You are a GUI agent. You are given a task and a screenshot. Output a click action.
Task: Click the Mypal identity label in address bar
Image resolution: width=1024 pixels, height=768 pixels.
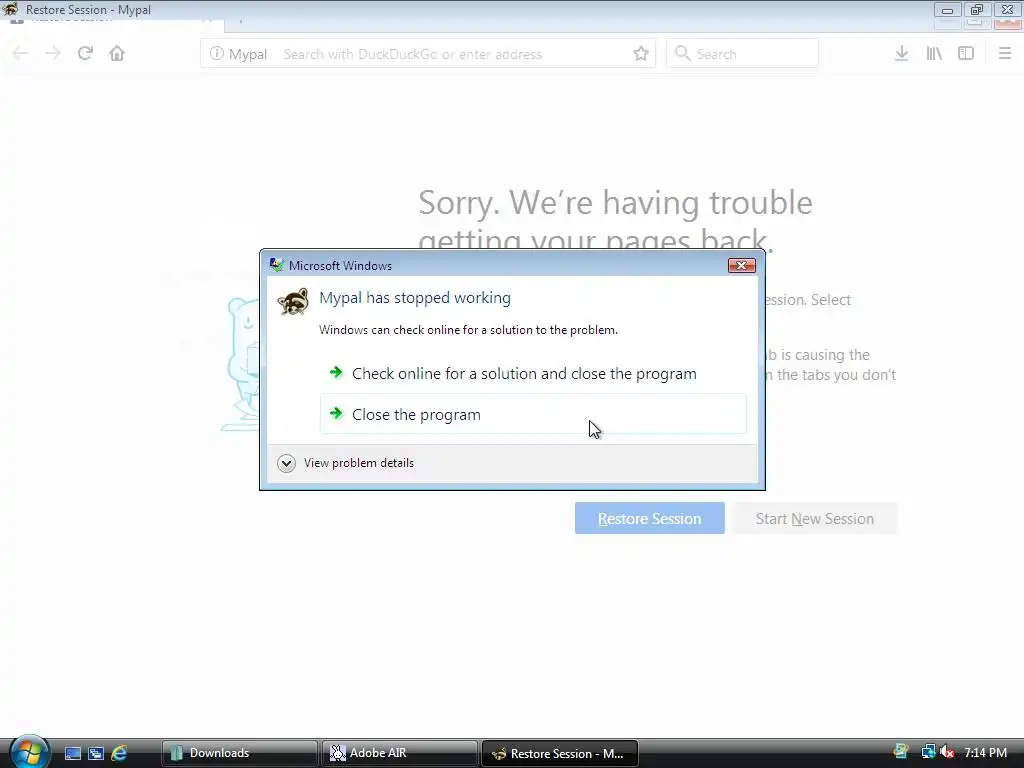(248, 54)
